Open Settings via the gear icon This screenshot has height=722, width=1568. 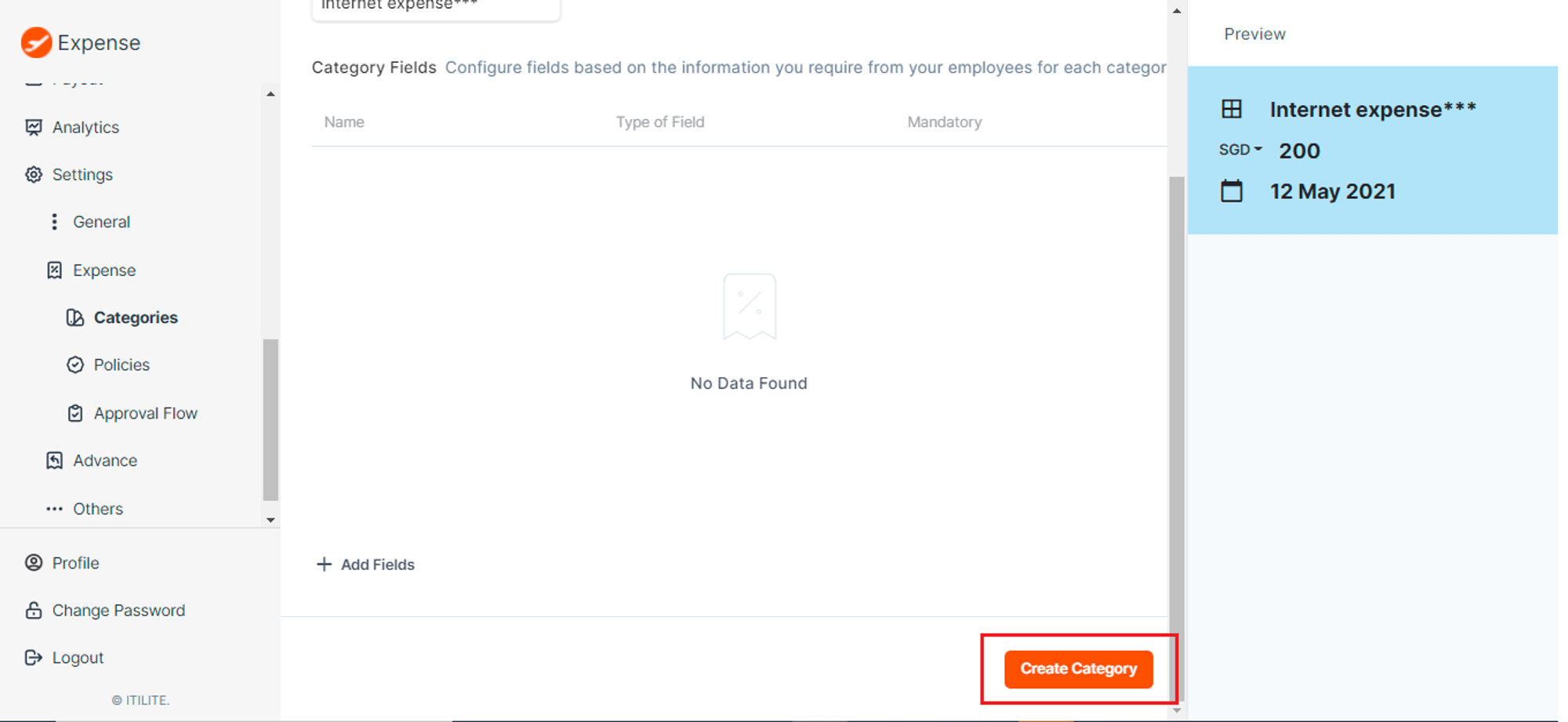[x=34, y=174]
